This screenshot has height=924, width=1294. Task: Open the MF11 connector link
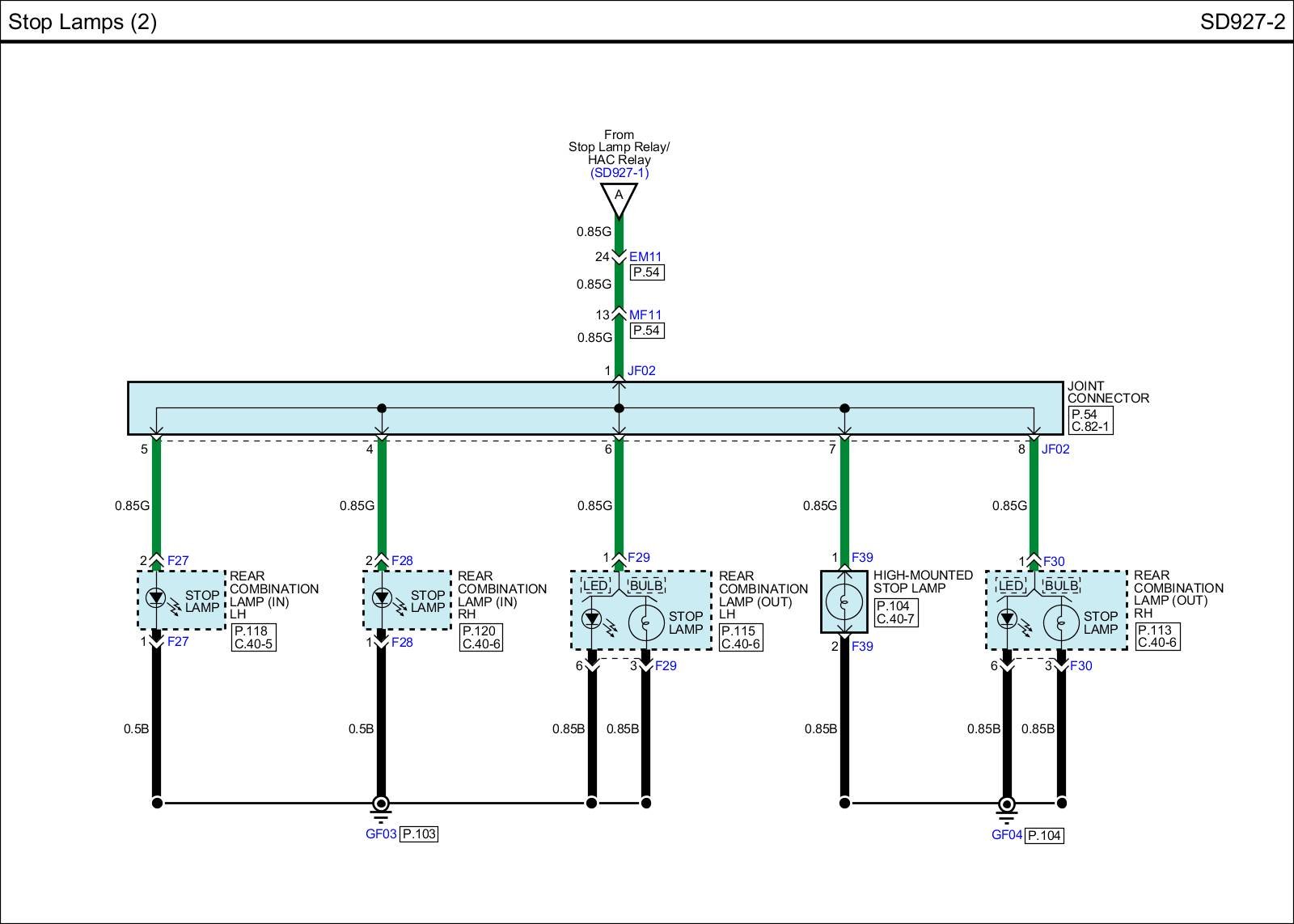[645, 315]
